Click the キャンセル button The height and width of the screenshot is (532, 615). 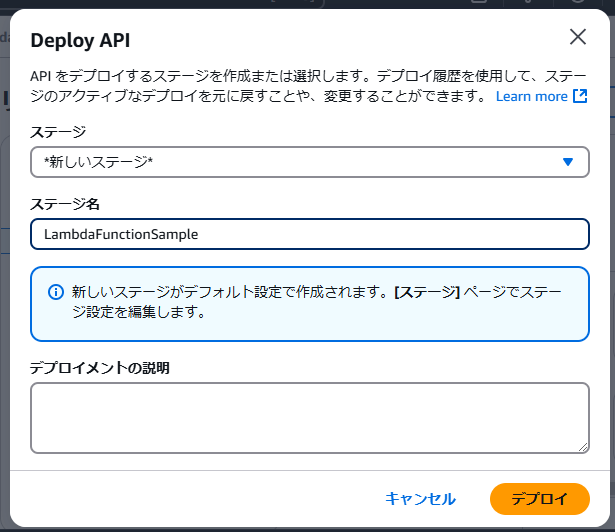pyautogui.click(x=420, y=499)
